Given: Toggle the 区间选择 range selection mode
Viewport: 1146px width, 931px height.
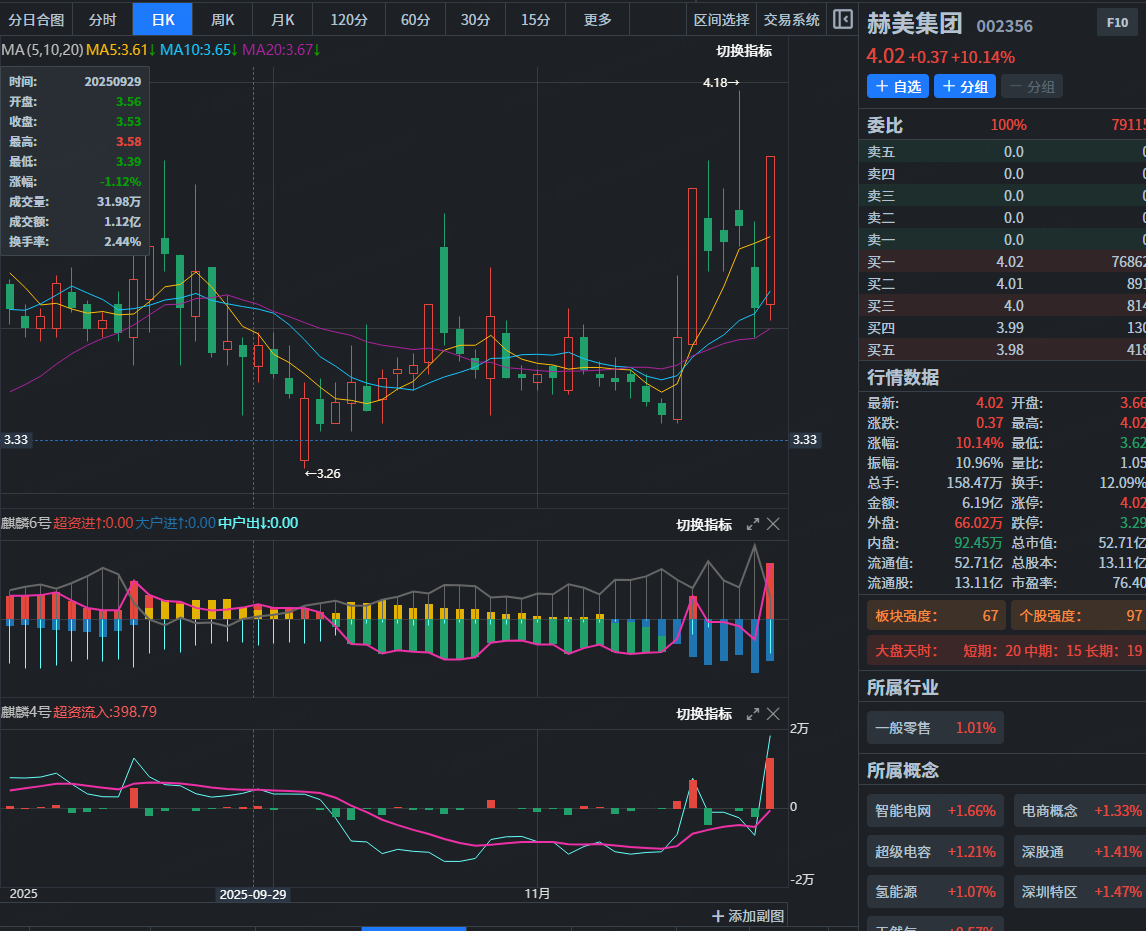Looking at the screenshot, I should (x=721, y=19).
